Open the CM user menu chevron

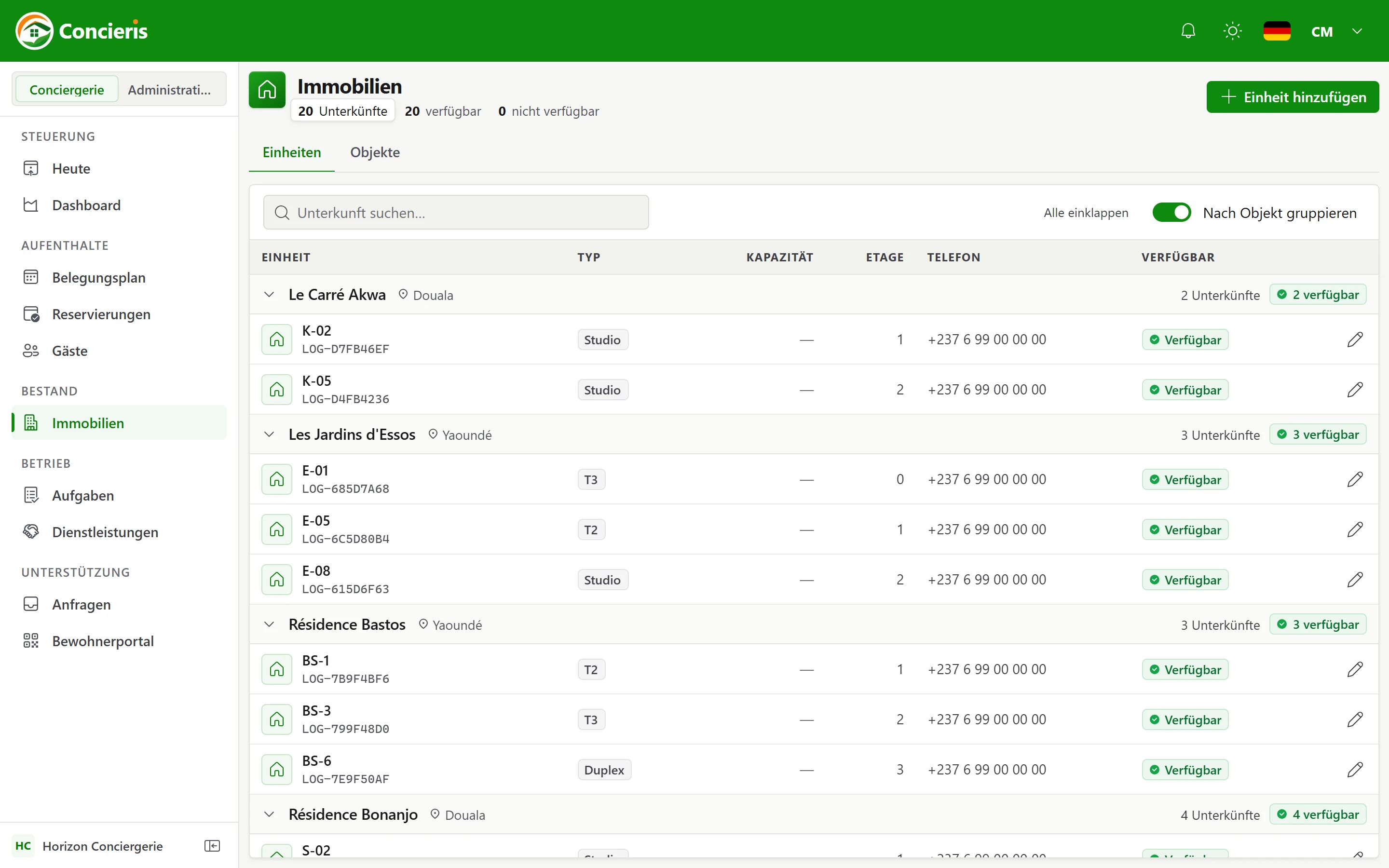1357,31
